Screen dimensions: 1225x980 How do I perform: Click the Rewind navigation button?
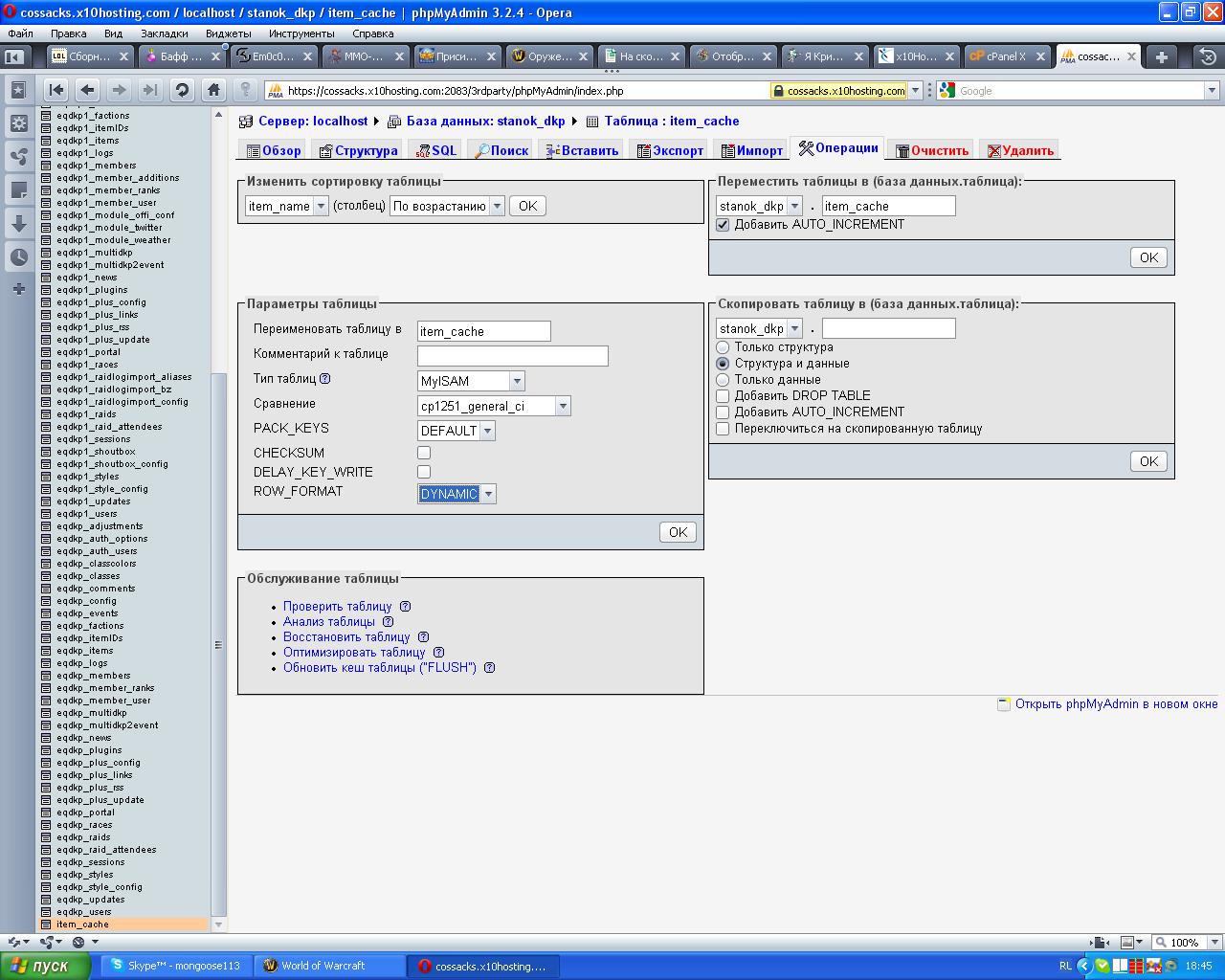pyautogui.click(x=56, y=90)
